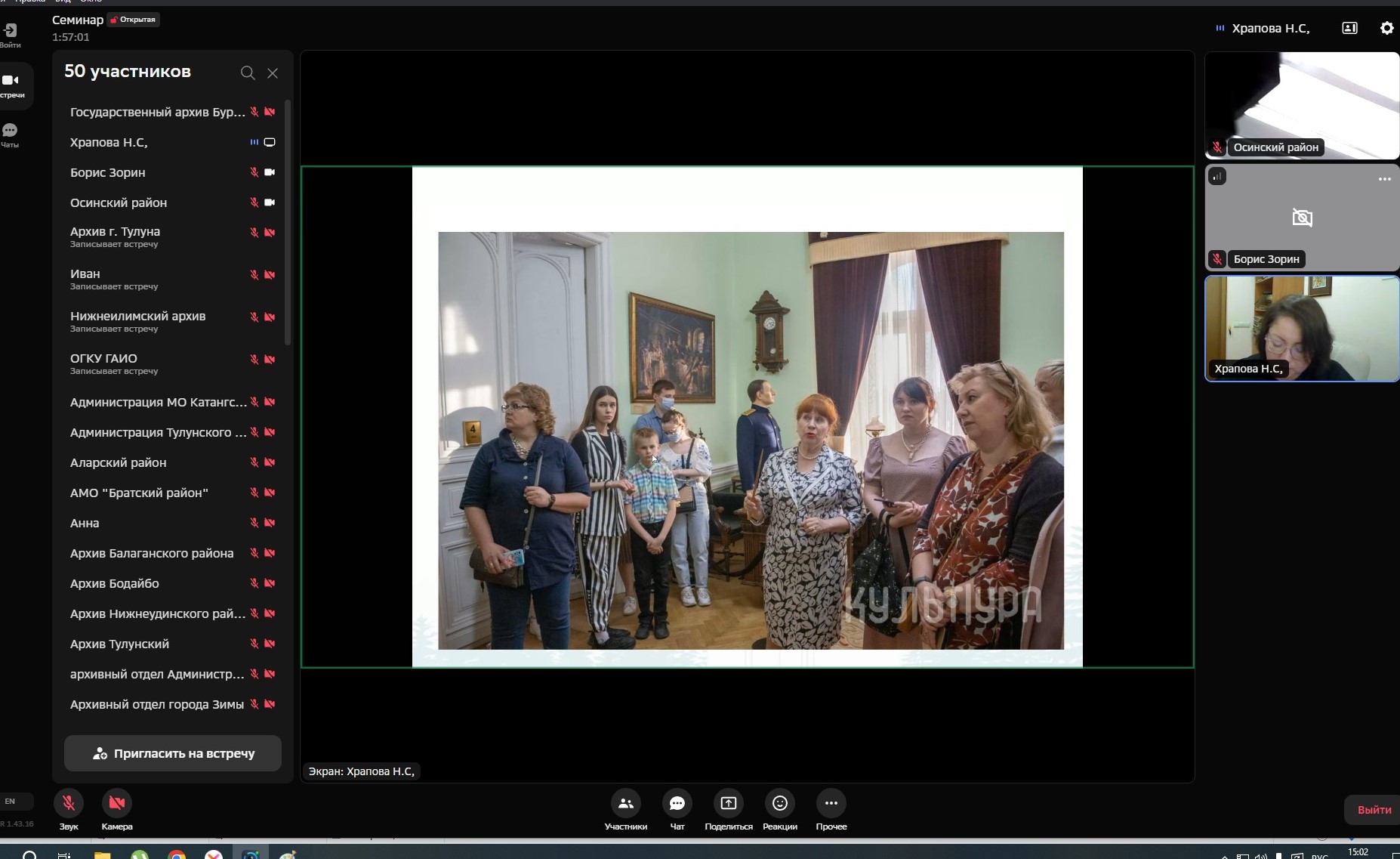Open the Reactions smiley icon
The image size is (1400, 859).
(x=779, y=803)
